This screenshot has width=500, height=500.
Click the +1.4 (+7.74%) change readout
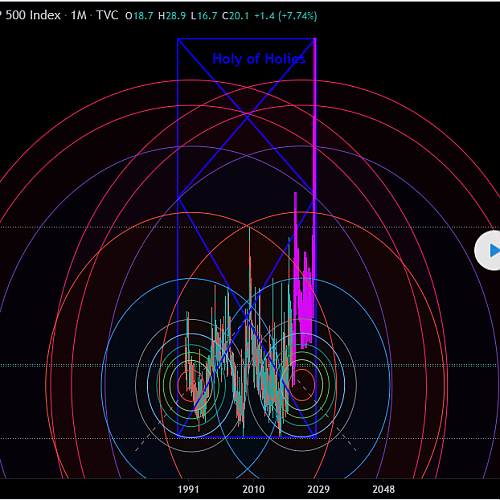coord(286,16)
